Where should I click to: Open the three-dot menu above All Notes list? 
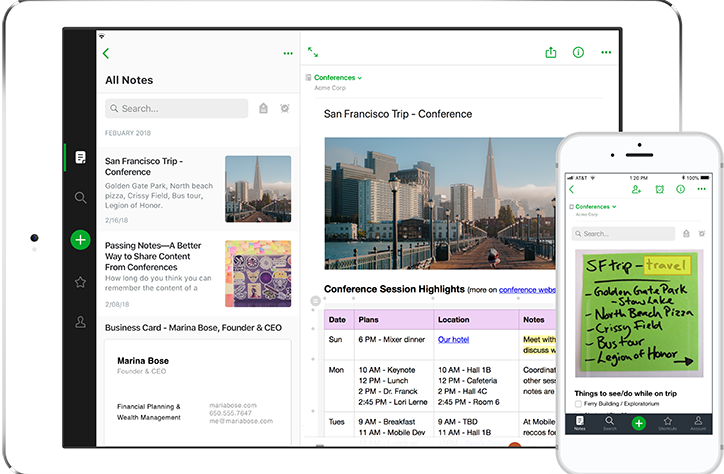[288, 54]
